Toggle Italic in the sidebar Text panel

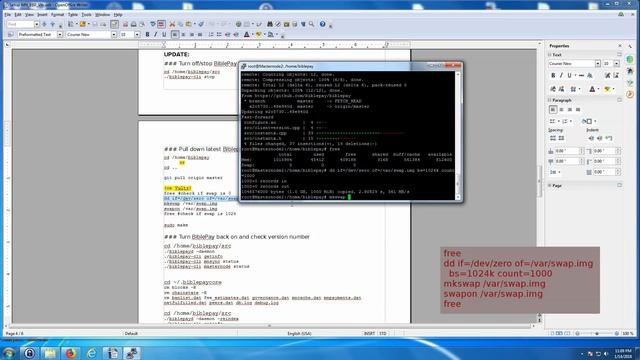coord(561,76)
